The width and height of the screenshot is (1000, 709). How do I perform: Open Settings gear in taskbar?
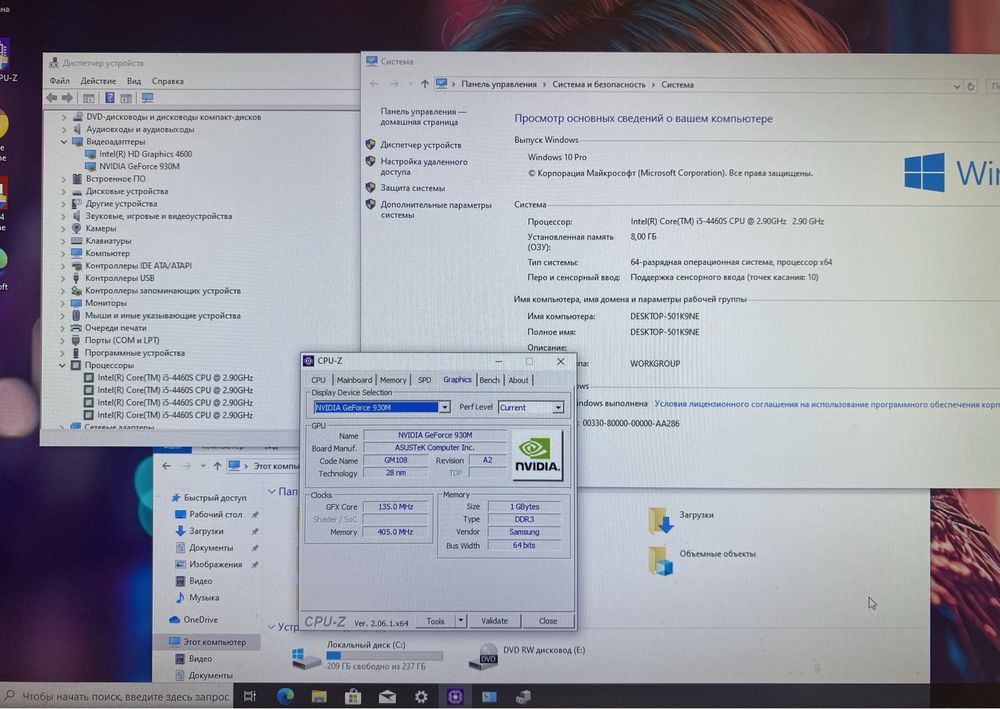(x=421, y=697)
